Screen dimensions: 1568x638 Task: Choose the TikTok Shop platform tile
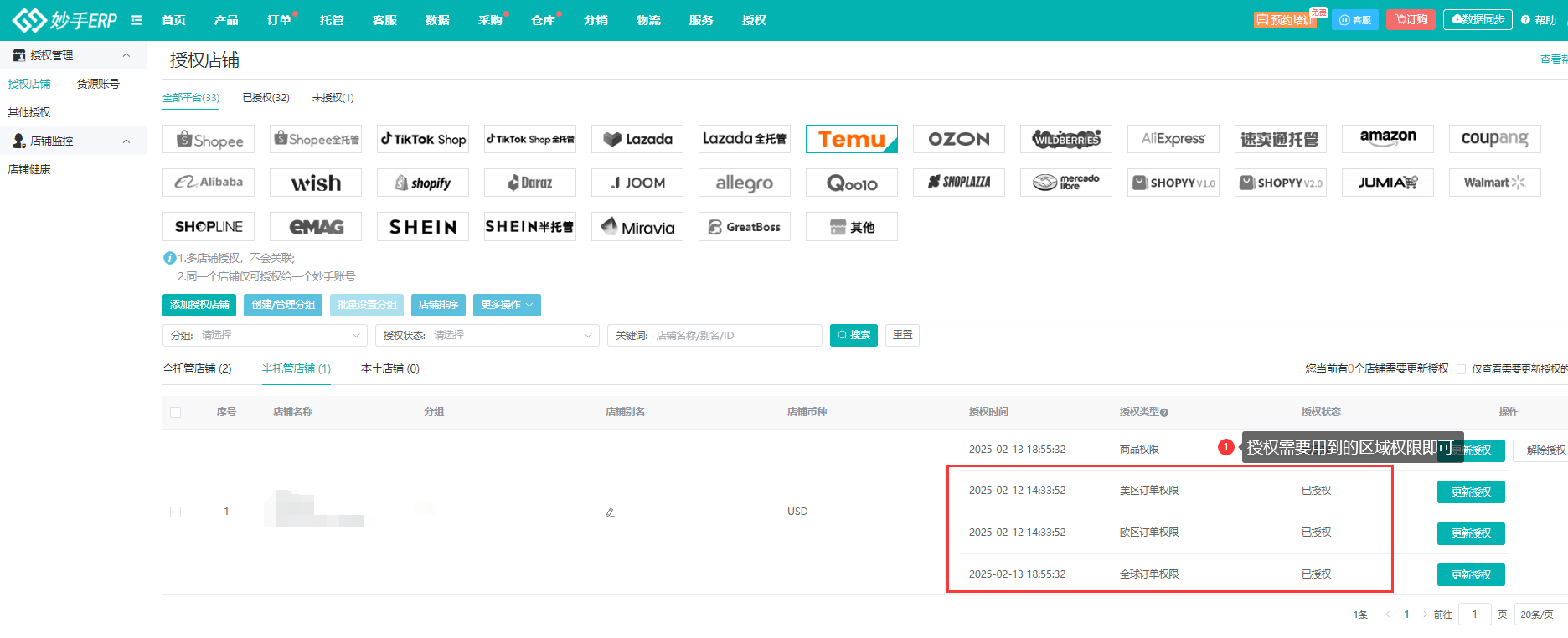click(x=423, y=139)
